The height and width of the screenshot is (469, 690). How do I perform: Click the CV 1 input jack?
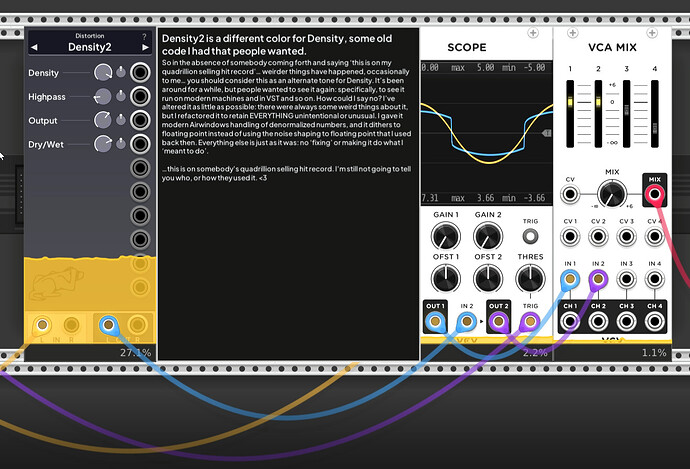tap(570, 236)
